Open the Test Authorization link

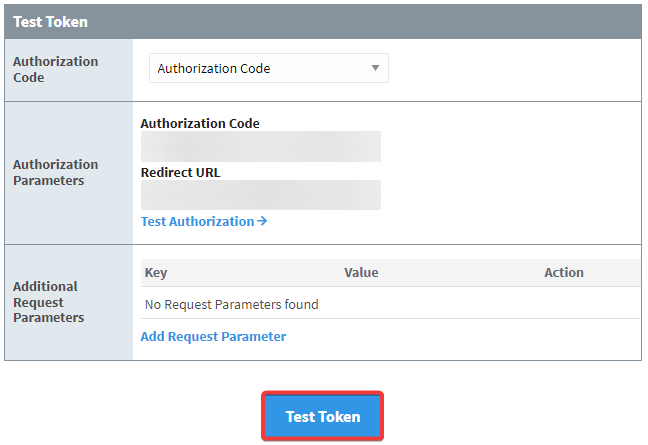pyautogui.click(x=204, y=221)
